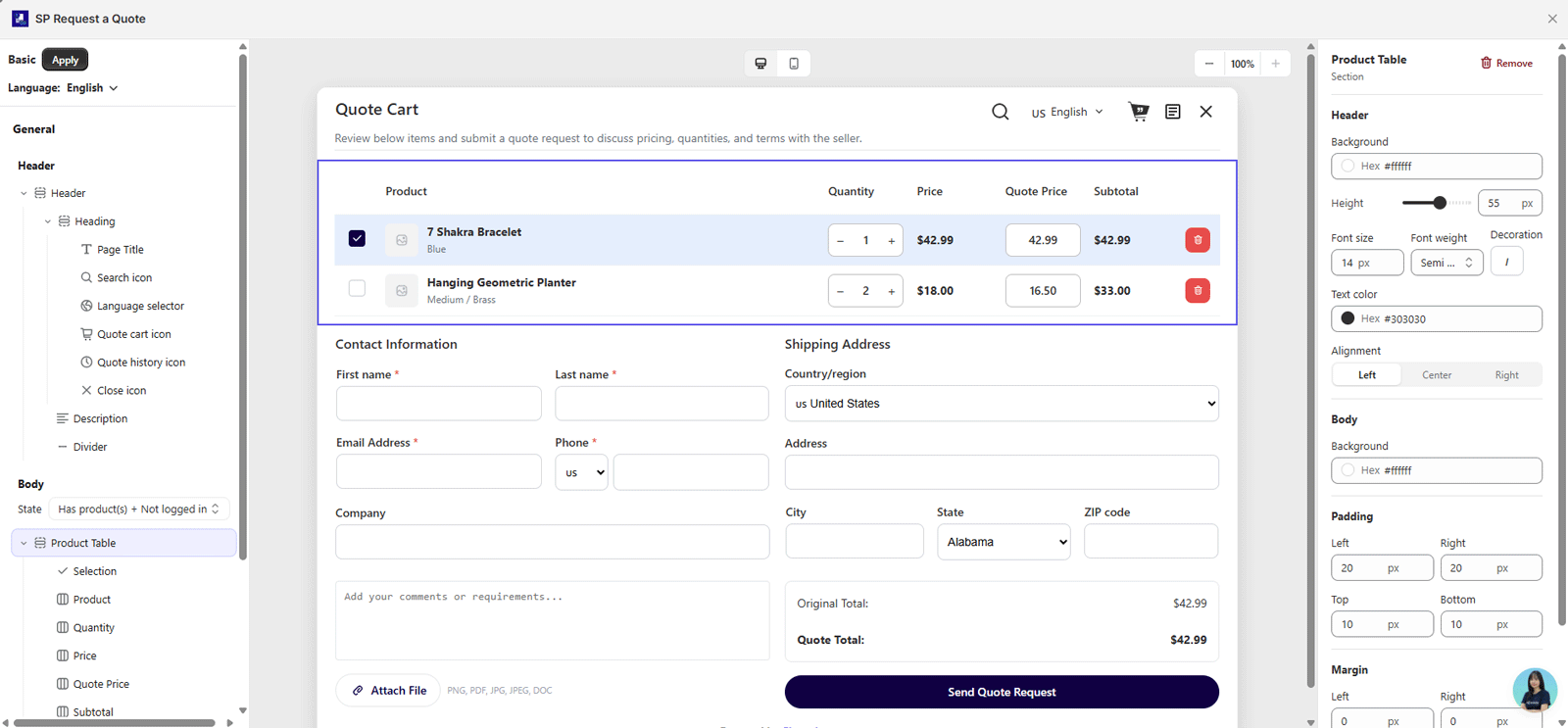Open the quote history list icon
This screenshot has height=728, width=1568.
[x=1173, y=112]
